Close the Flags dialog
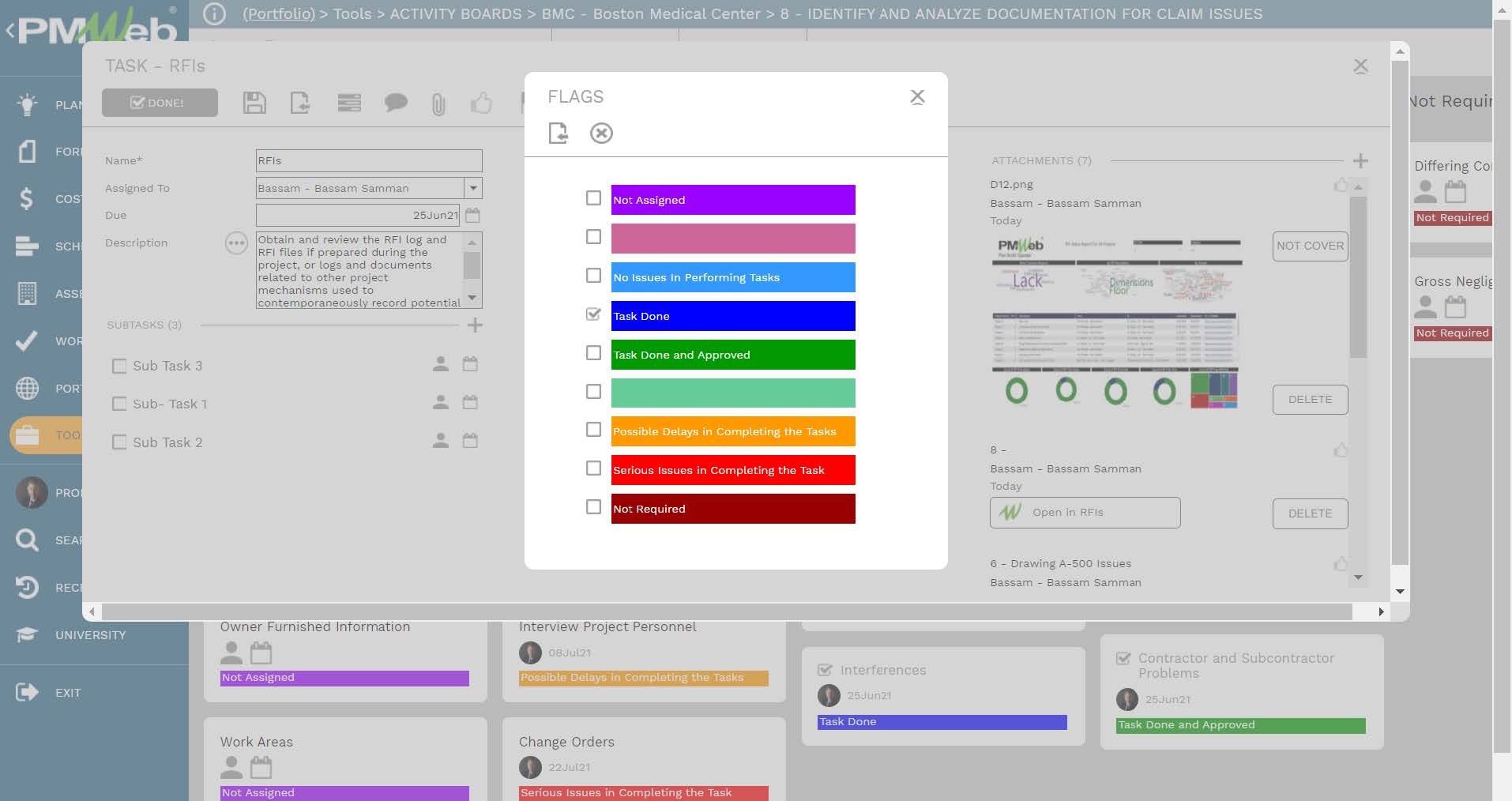 pos(917,96)
